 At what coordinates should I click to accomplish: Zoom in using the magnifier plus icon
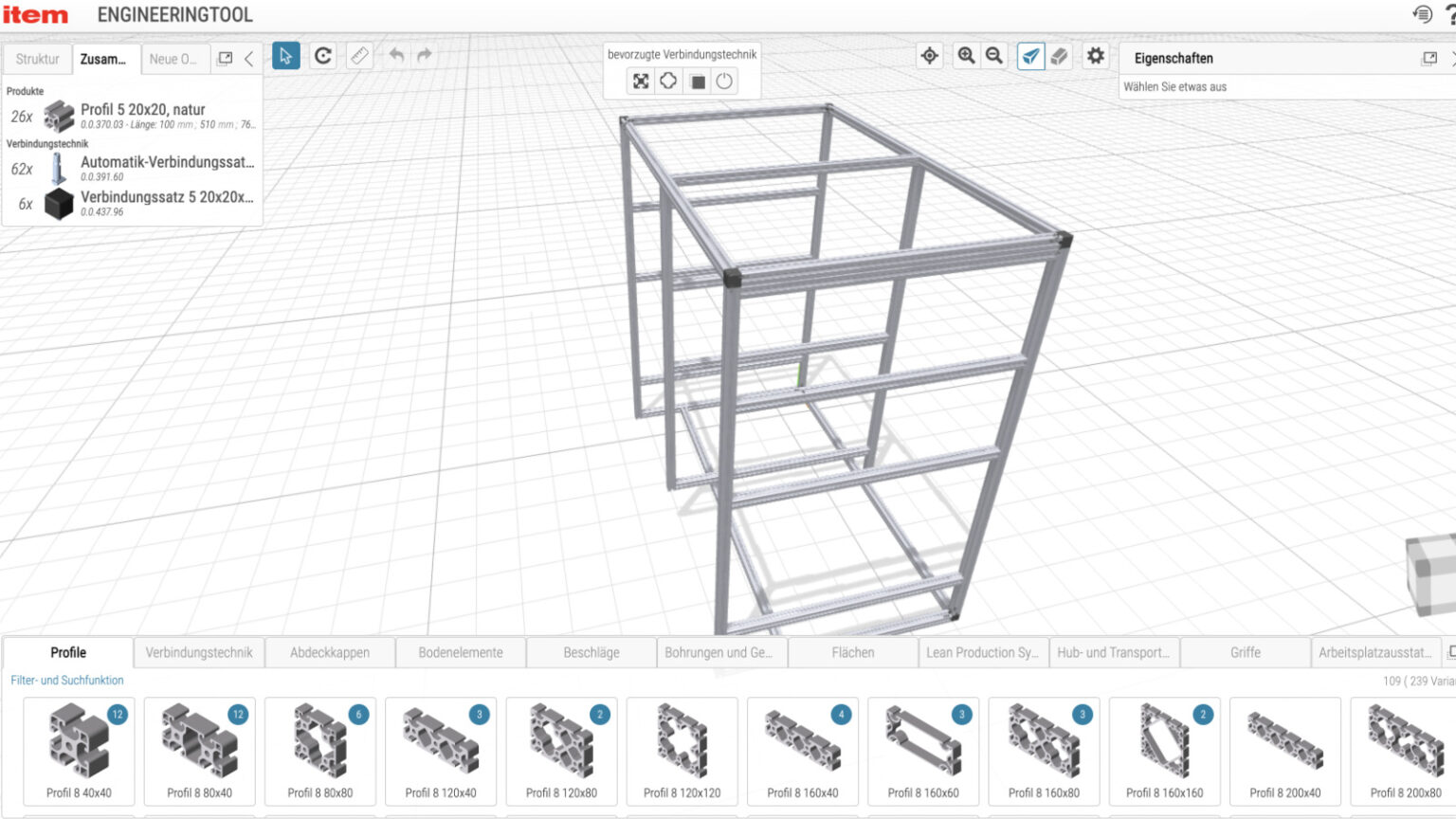(x=965, y=56)
